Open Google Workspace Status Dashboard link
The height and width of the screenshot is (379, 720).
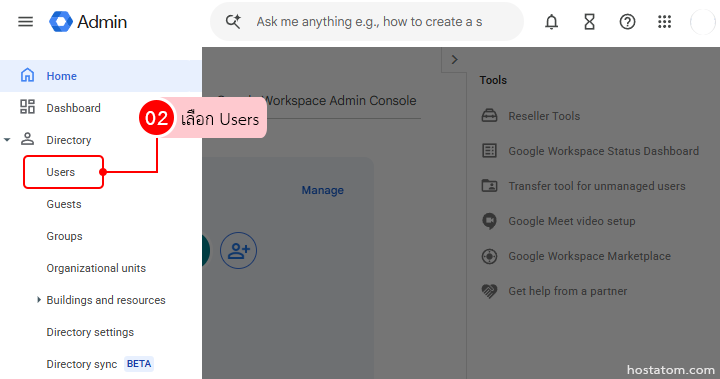[x=603, y=151]
